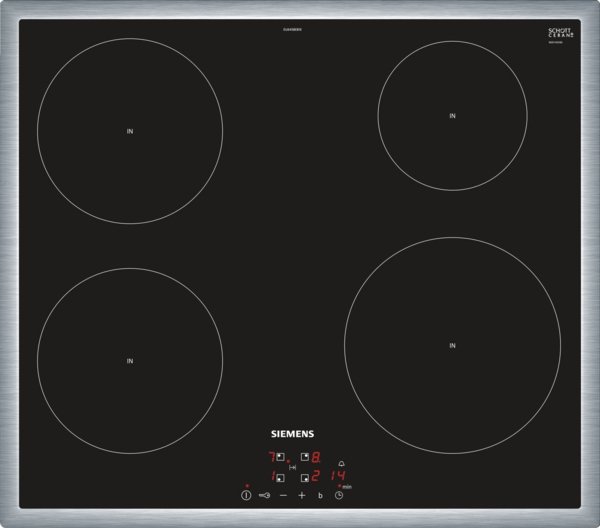The height and width of the screenshot is (528, 600).
Task: Click the "min" label under the timer
Action: coord(347,487)
